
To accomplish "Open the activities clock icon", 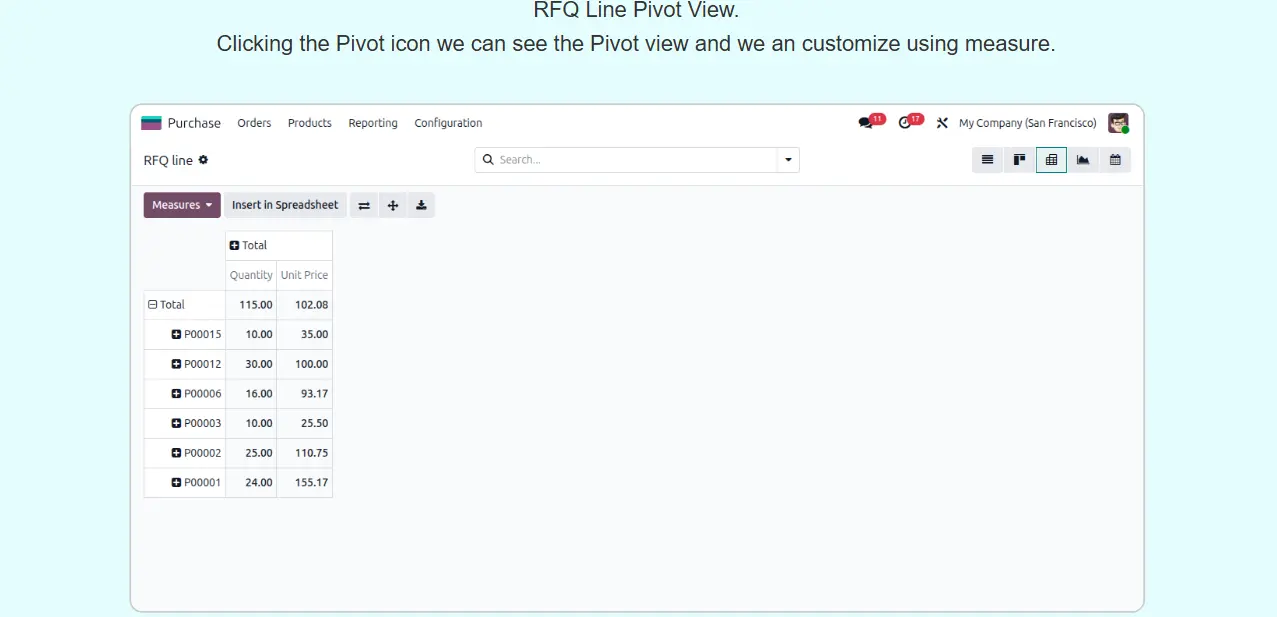I will pos(906,123).
